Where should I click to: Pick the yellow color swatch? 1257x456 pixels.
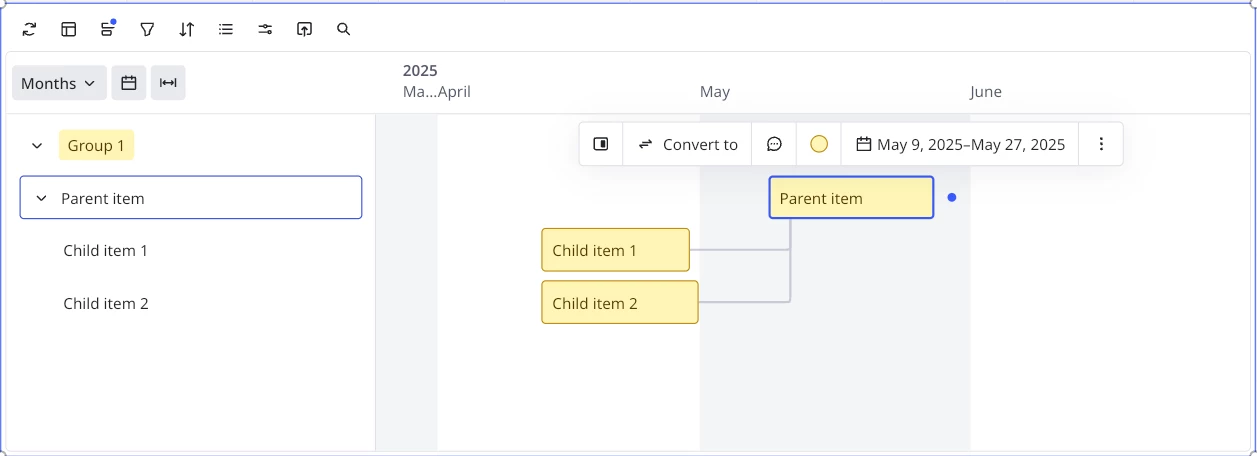point(819,144)
